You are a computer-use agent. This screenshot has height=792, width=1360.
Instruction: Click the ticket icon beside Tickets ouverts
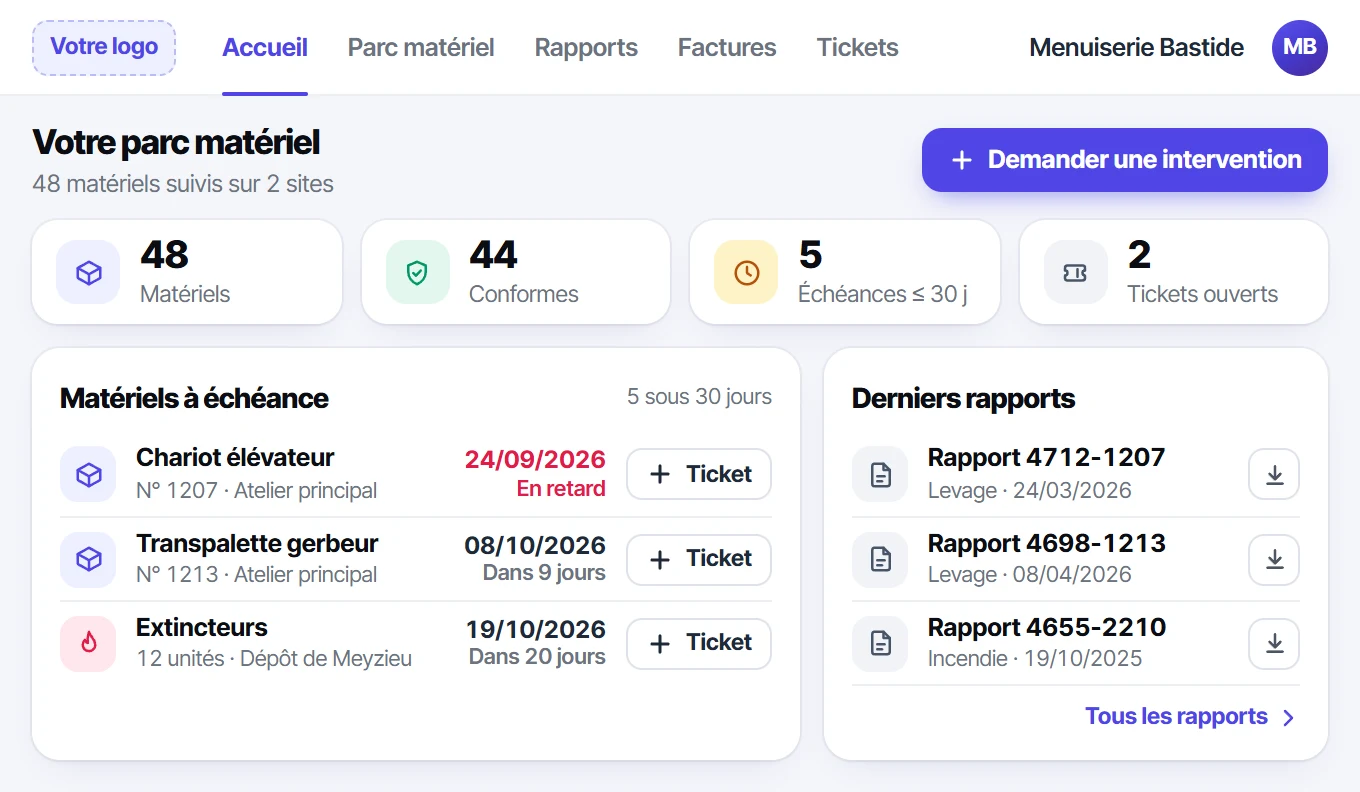click(1075, 272)
